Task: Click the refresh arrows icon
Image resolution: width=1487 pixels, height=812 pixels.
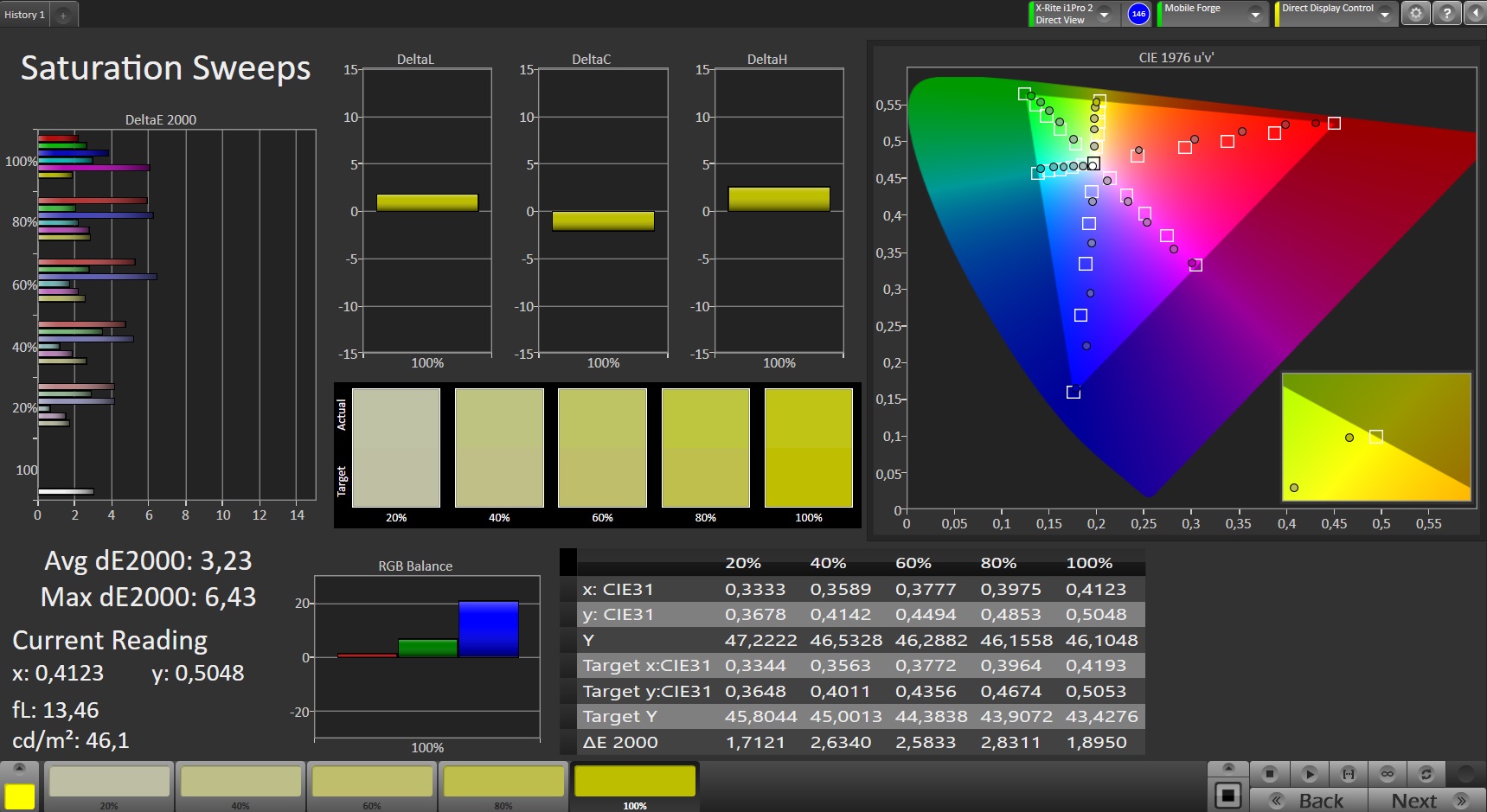Action: coord(1426,773)
